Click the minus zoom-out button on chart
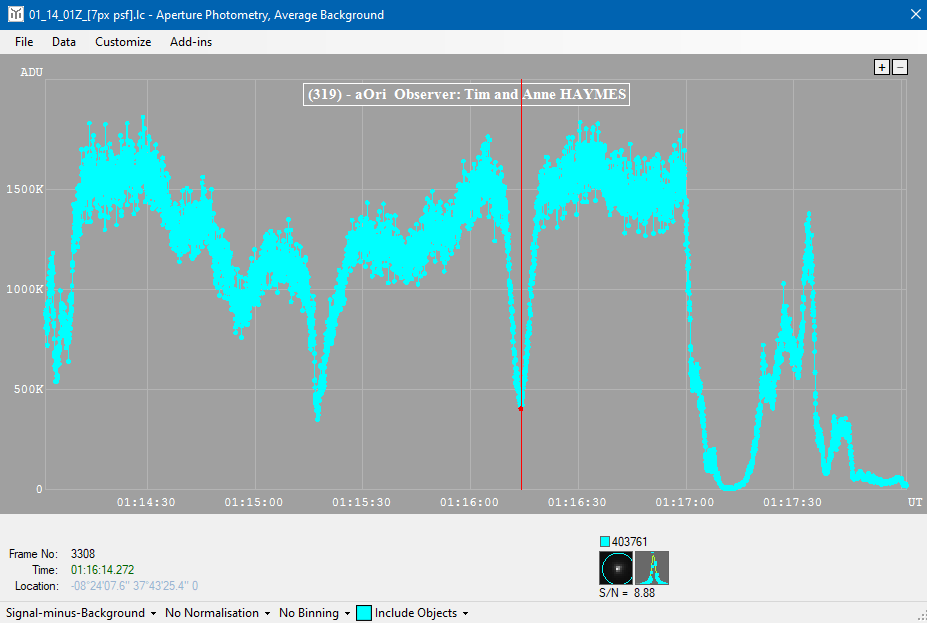The width and height of the screenshot is (927, 623). 900,67
